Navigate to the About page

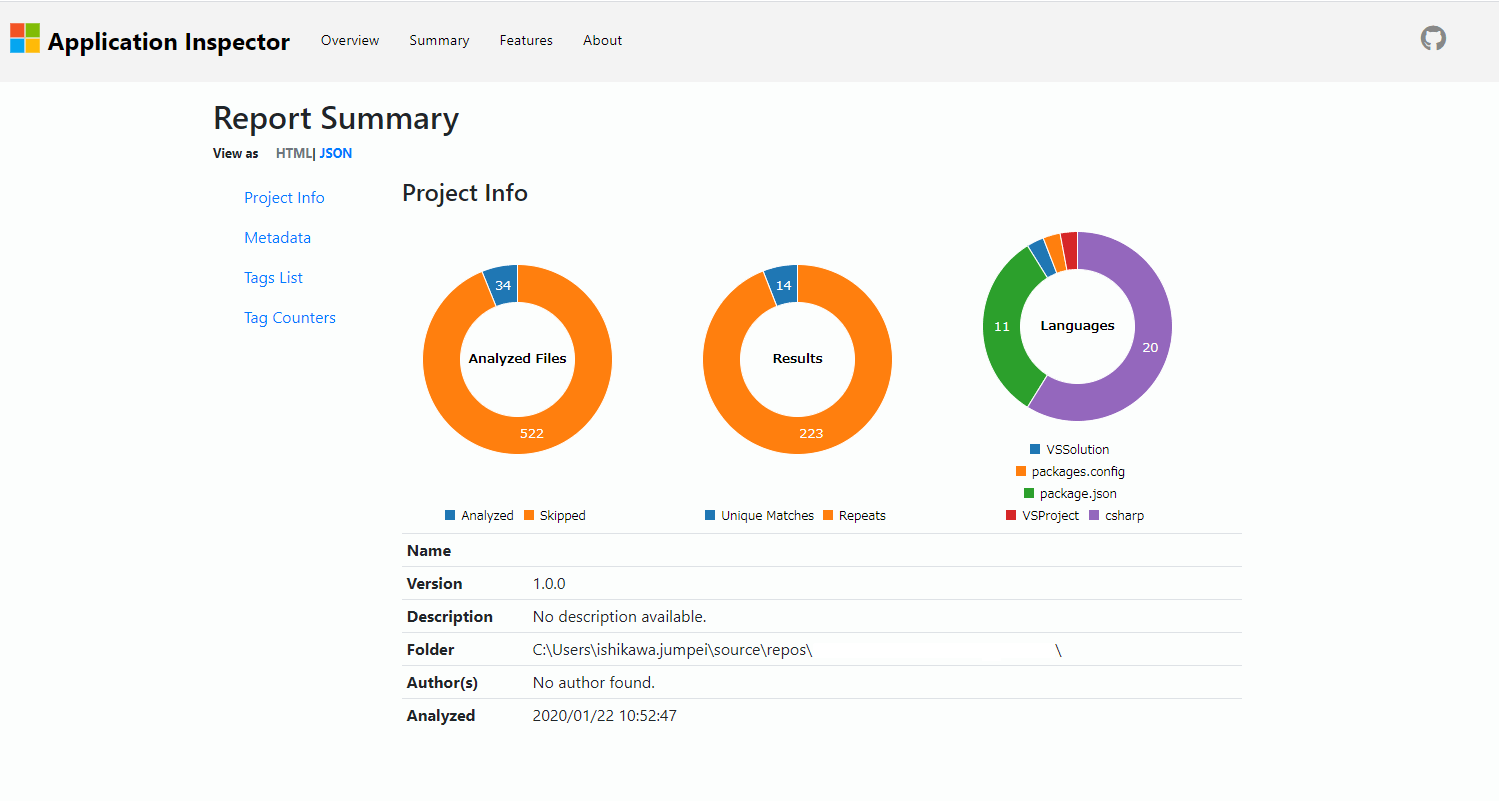click(602, 41)
